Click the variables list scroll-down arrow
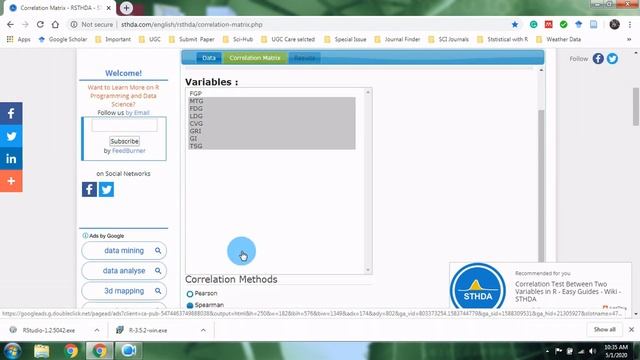This screenshot has height=360, width=640. pos(368,270)
